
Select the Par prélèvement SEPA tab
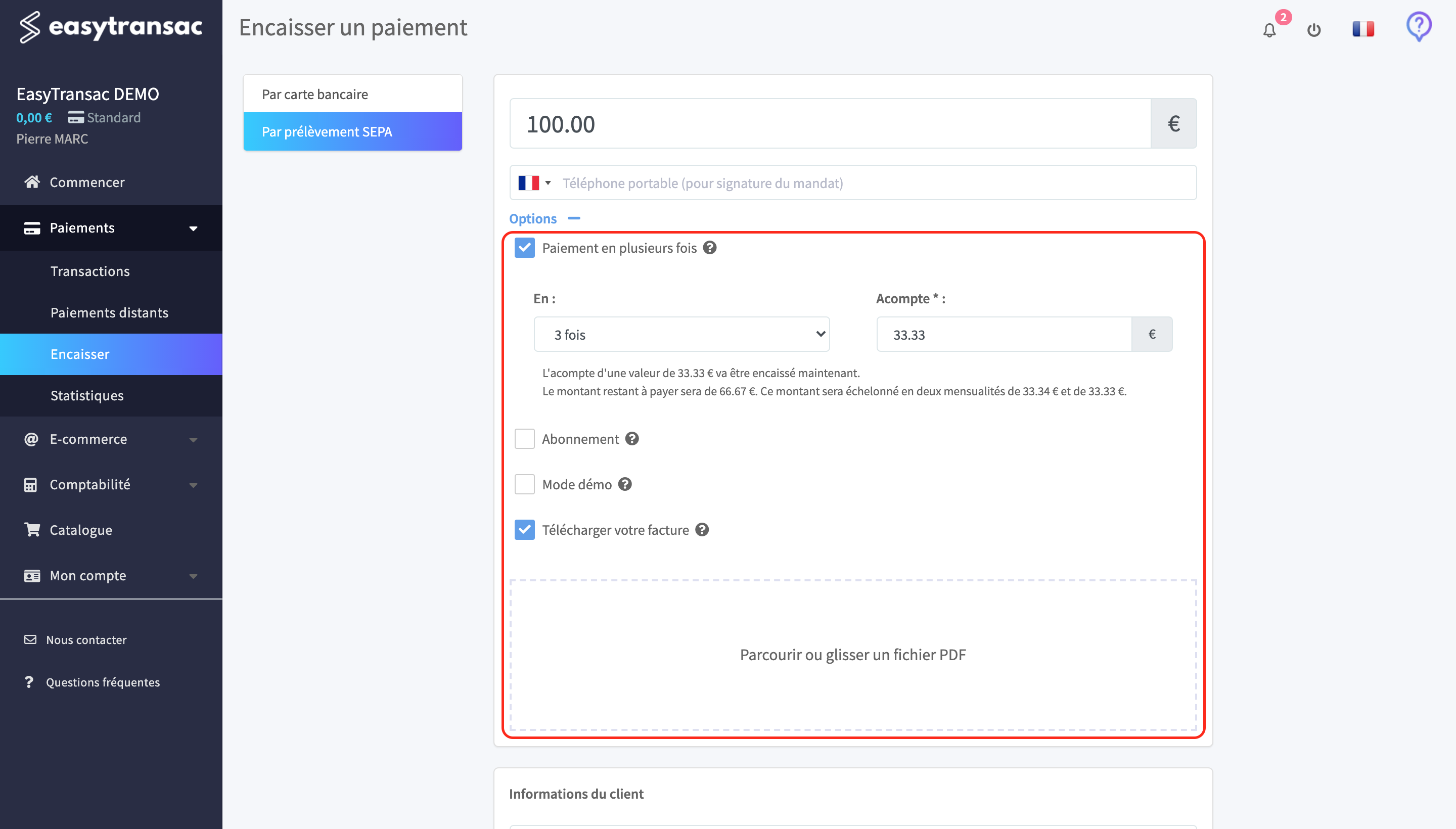click(352, 131)
